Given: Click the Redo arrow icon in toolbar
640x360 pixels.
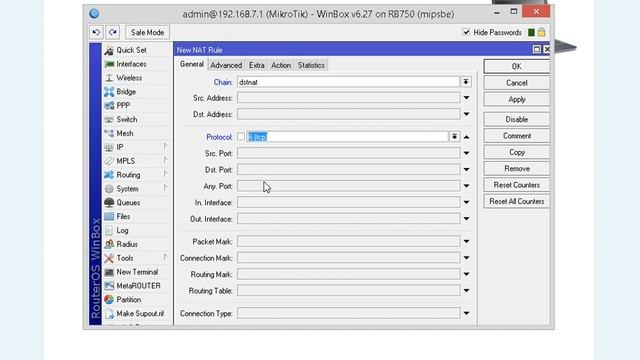Looking at the screenshot, I should point(113,32).
